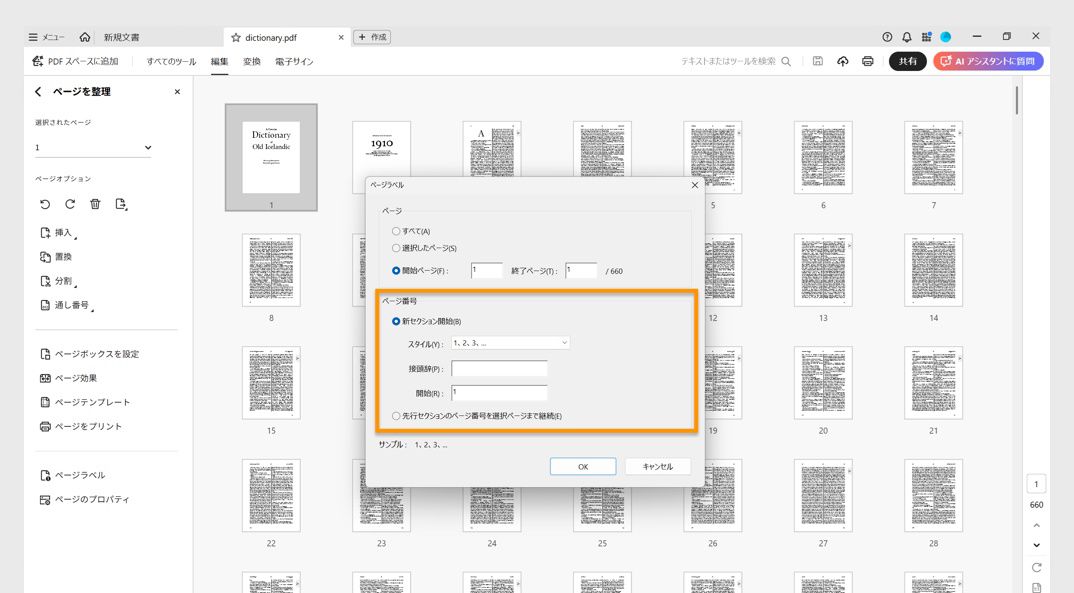This screenshot has height=593, width=1074.
Task: Click the vertical scrollbar thumb
Action: click(x=1017, y=100)
